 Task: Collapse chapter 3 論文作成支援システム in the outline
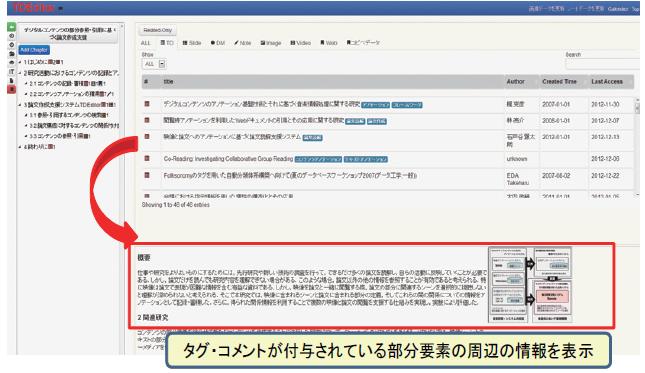tap(20, 105)
